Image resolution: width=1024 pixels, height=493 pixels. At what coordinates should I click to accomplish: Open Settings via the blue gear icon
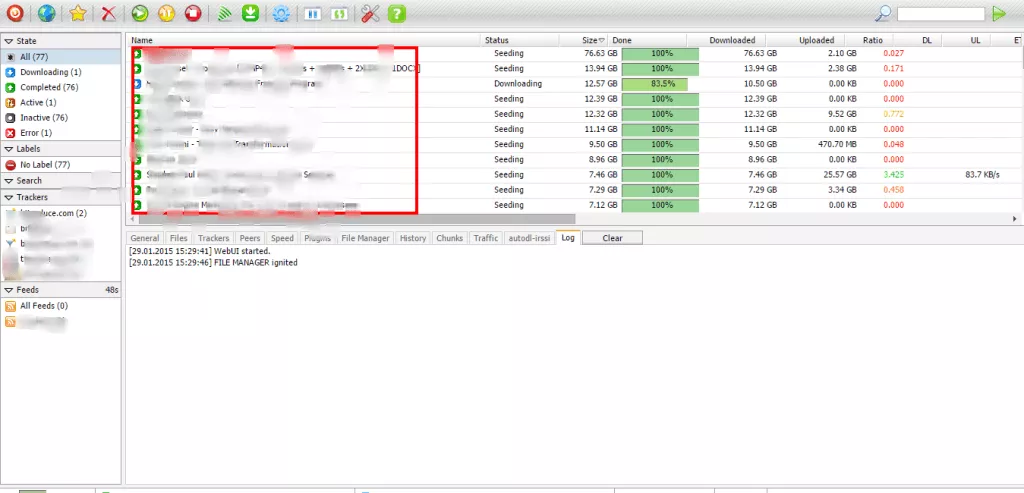click(282, 14)
